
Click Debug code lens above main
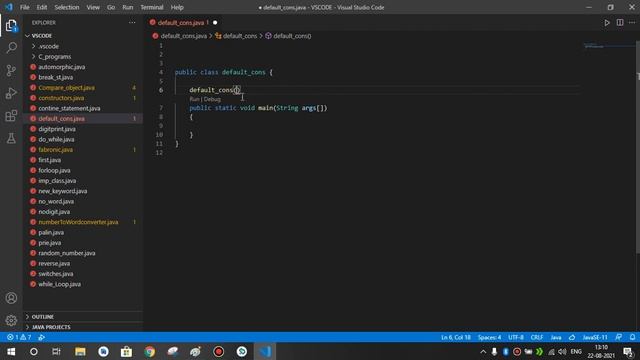[212, 99]
